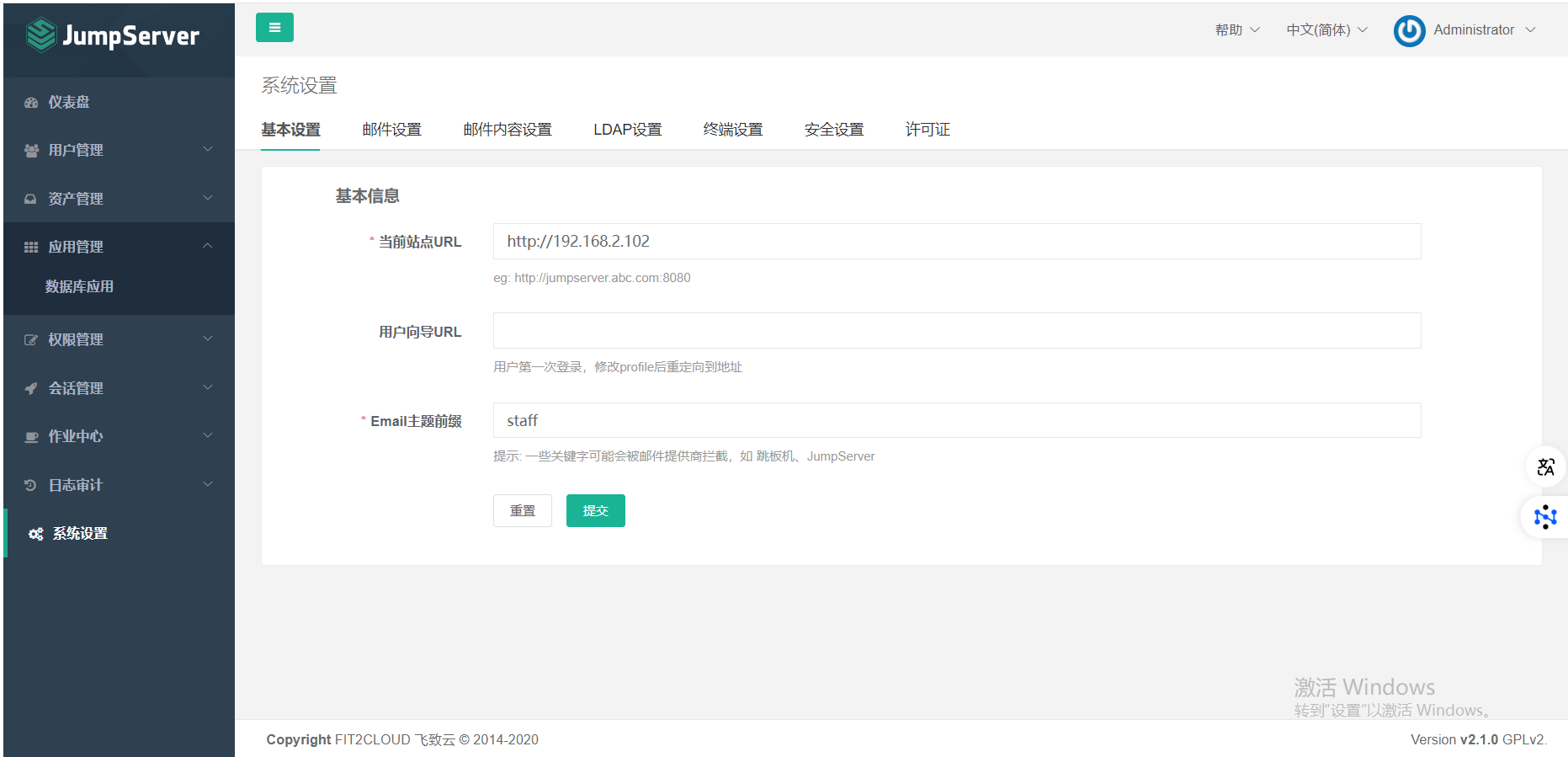Click the blue floating assistant icon
1568x757 pixels.
tap(1545, 516)
